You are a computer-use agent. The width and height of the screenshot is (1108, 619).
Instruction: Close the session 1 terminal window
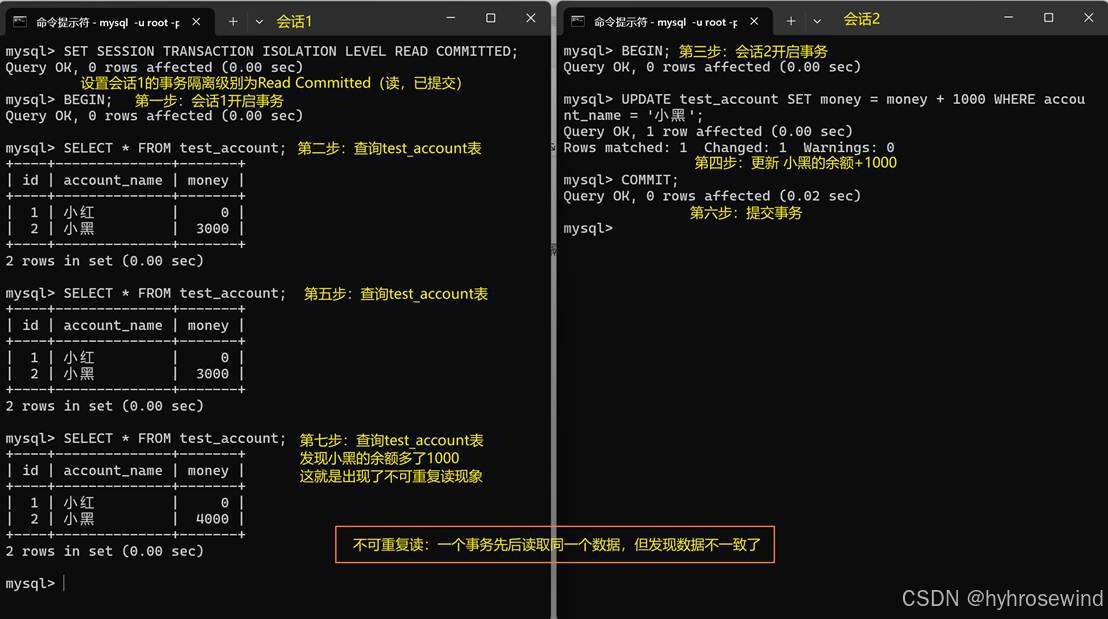pos(531,18)
